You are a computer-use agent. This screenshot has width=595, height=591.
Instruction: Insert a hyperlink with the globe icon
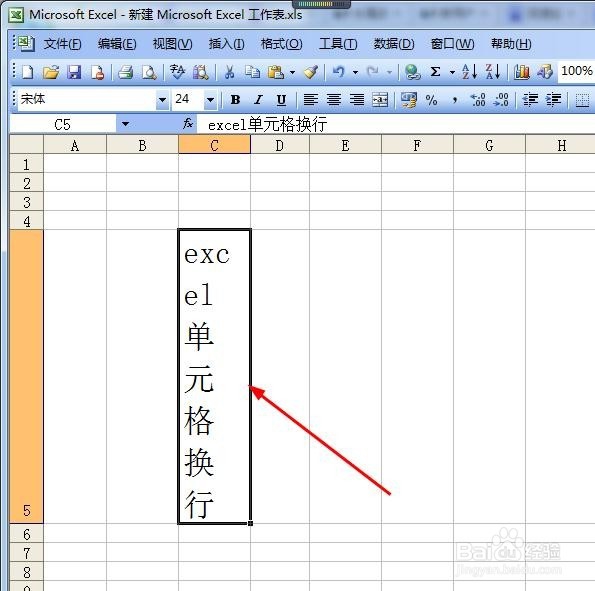click(412, 72)
